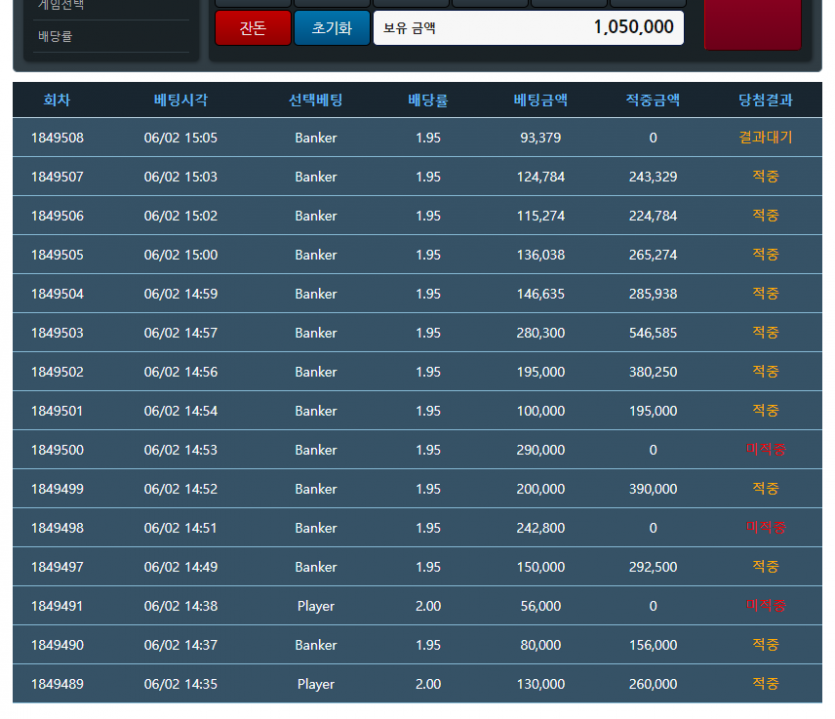Click Banker selection in round 1849504

click(x=316, y=294)
